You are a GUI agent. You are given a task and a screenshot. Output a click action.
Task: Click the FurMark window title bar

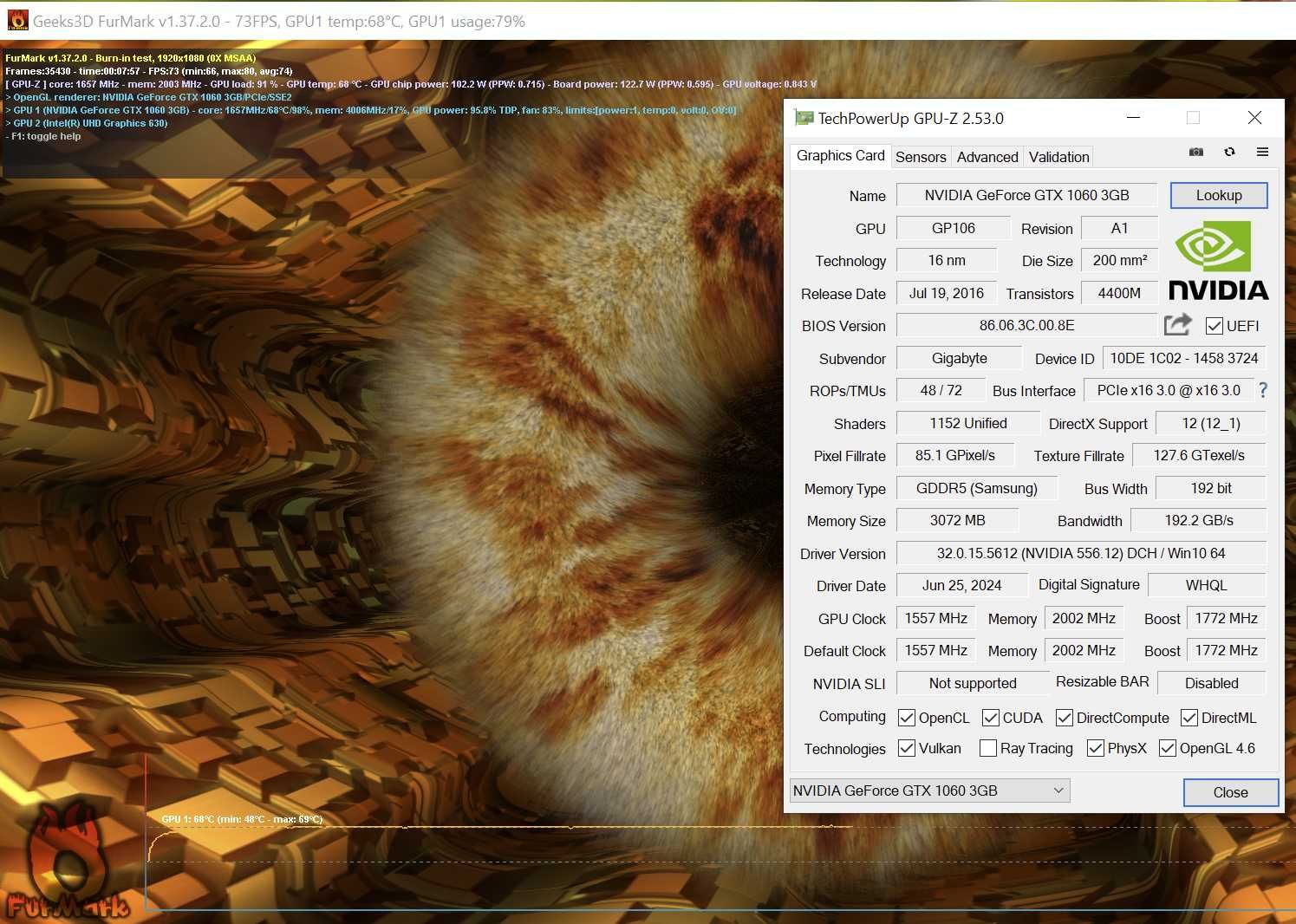coord(648,21)
